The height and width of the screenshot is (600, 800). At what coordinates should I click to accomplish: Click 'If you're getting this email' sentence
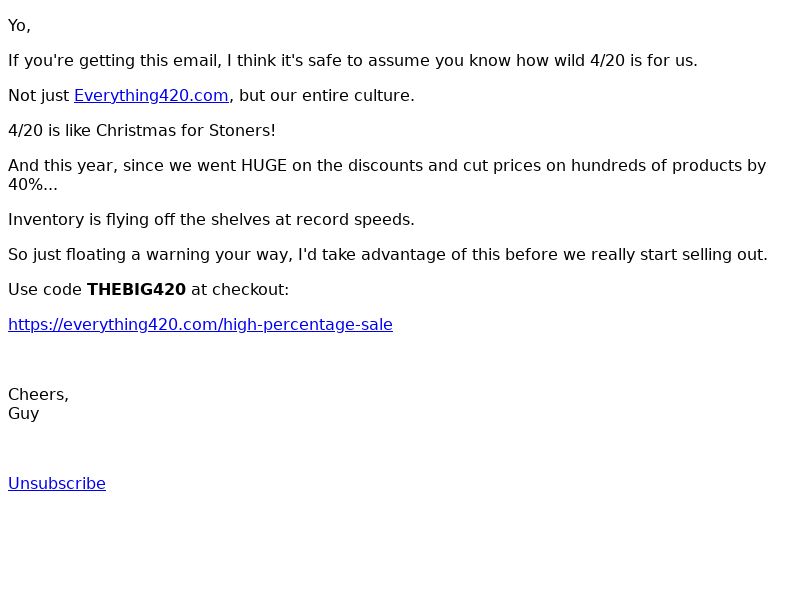point(353,61)
